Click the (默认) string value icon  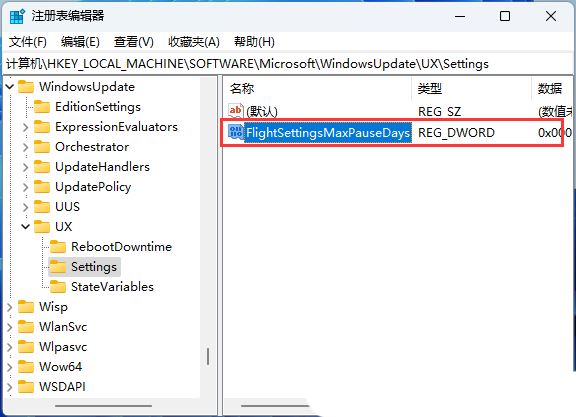pos(235,111)
